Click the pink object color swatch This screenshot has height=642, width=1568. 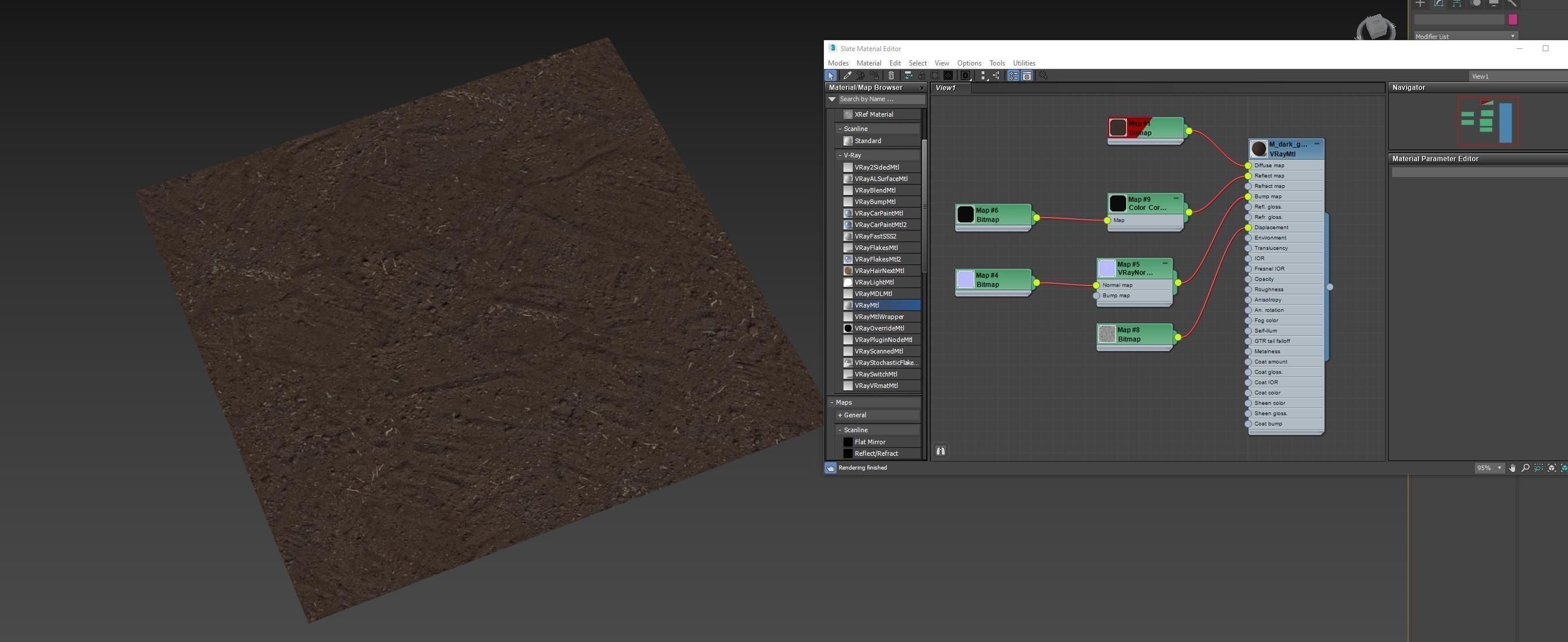1513,20
